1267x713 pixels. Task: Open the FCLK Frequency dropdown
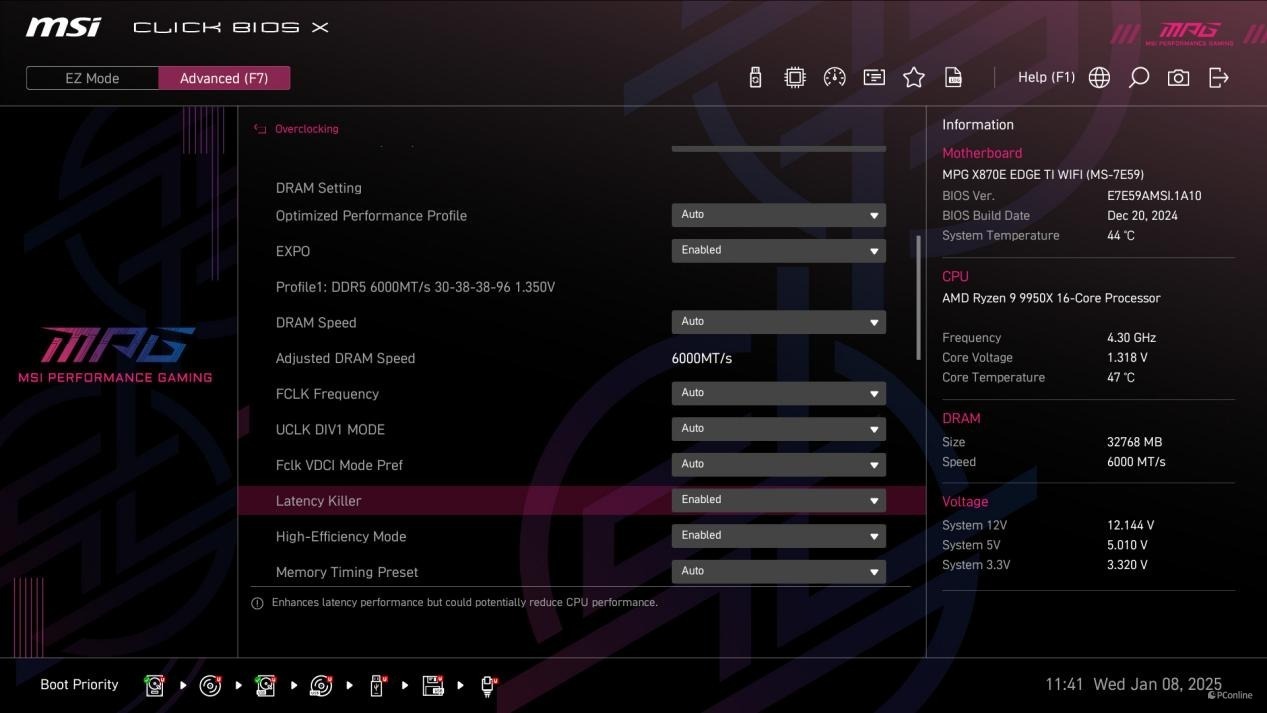778,393
